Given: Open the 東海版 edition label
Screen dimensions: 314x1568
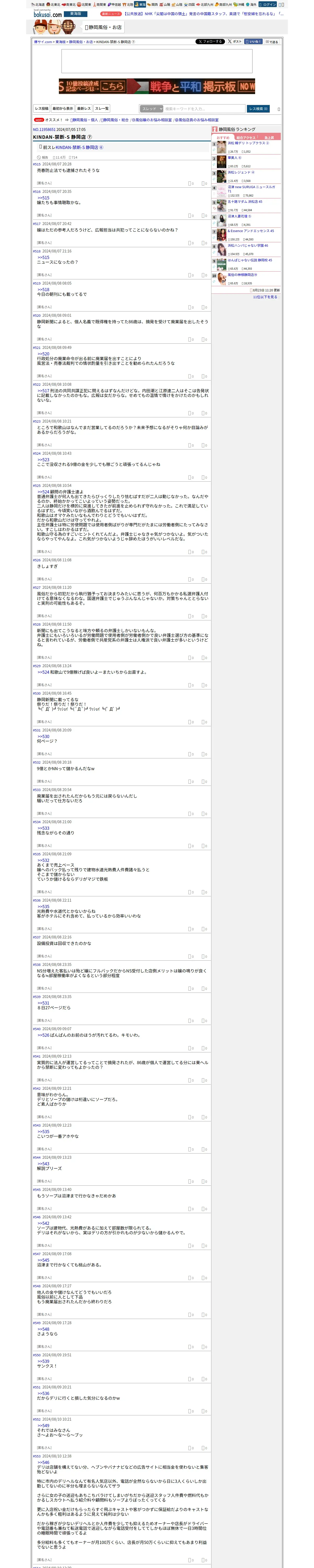Looking at the screenshot, I should tap(76, 13).
